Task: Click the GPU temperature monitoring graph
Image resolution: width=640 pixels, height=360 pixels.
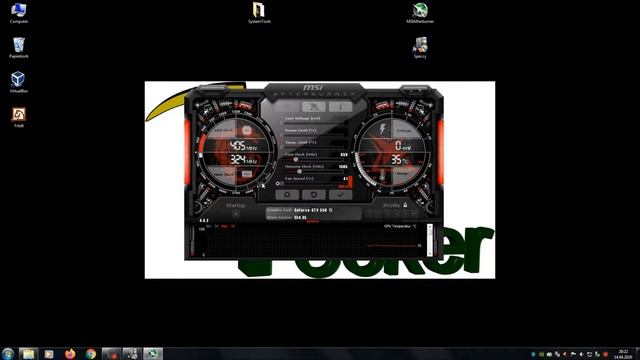Action: 312,242
